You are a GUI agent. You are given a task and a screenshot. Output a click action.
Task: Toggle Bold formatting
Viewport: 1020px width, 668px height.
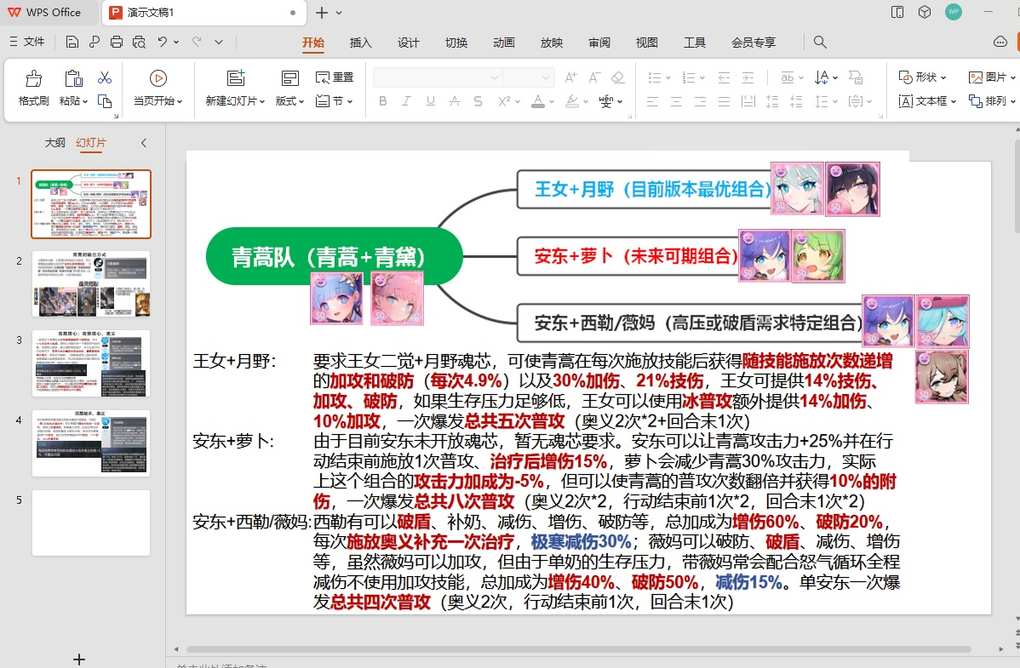click(382, 101)
